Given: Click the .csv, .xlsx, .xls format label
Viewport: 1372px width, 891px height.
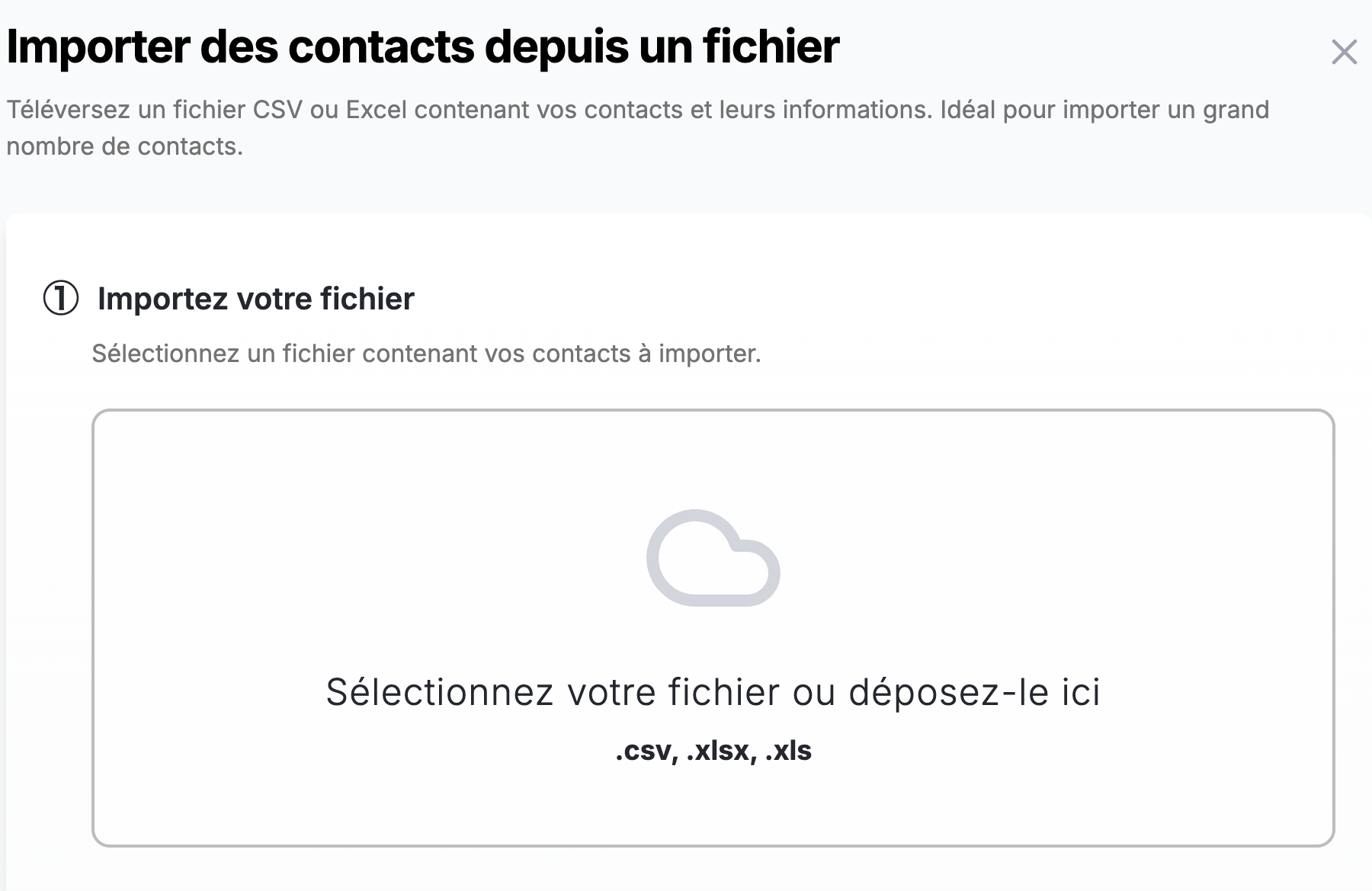Looking at the screenshot, I should coord(714,751).
